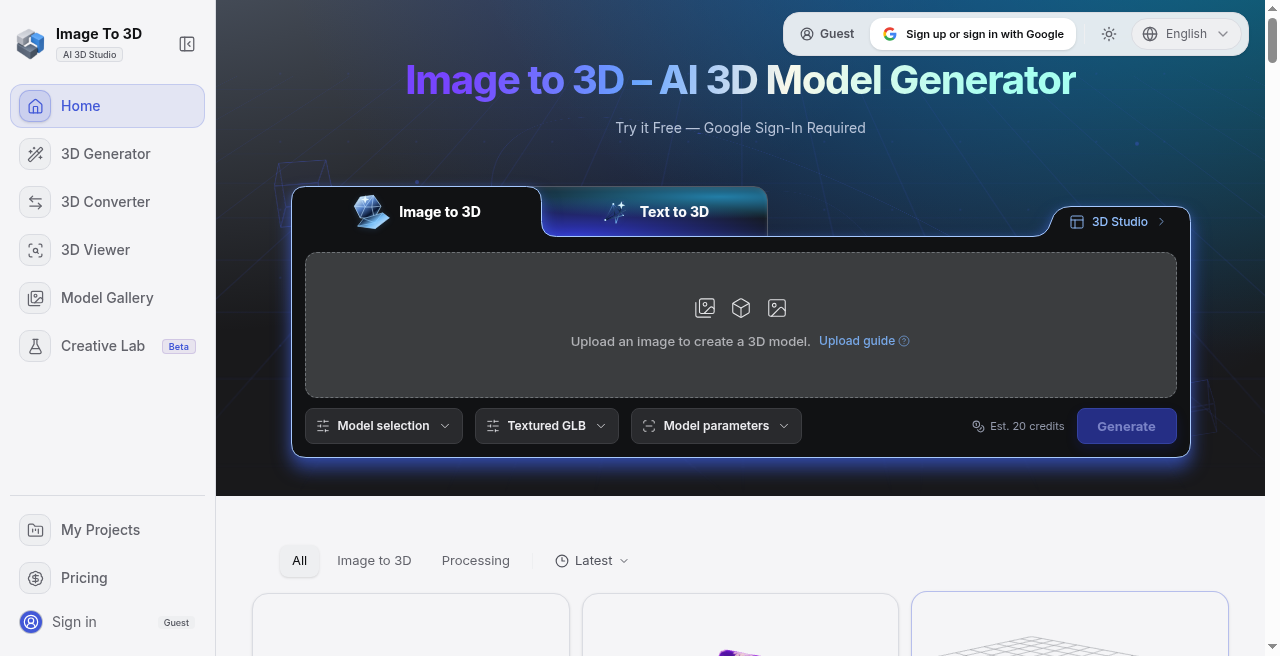Open 3D Viewer from the sidebar
This screenshot has width=1280, height=656.
tap(108, 250)
